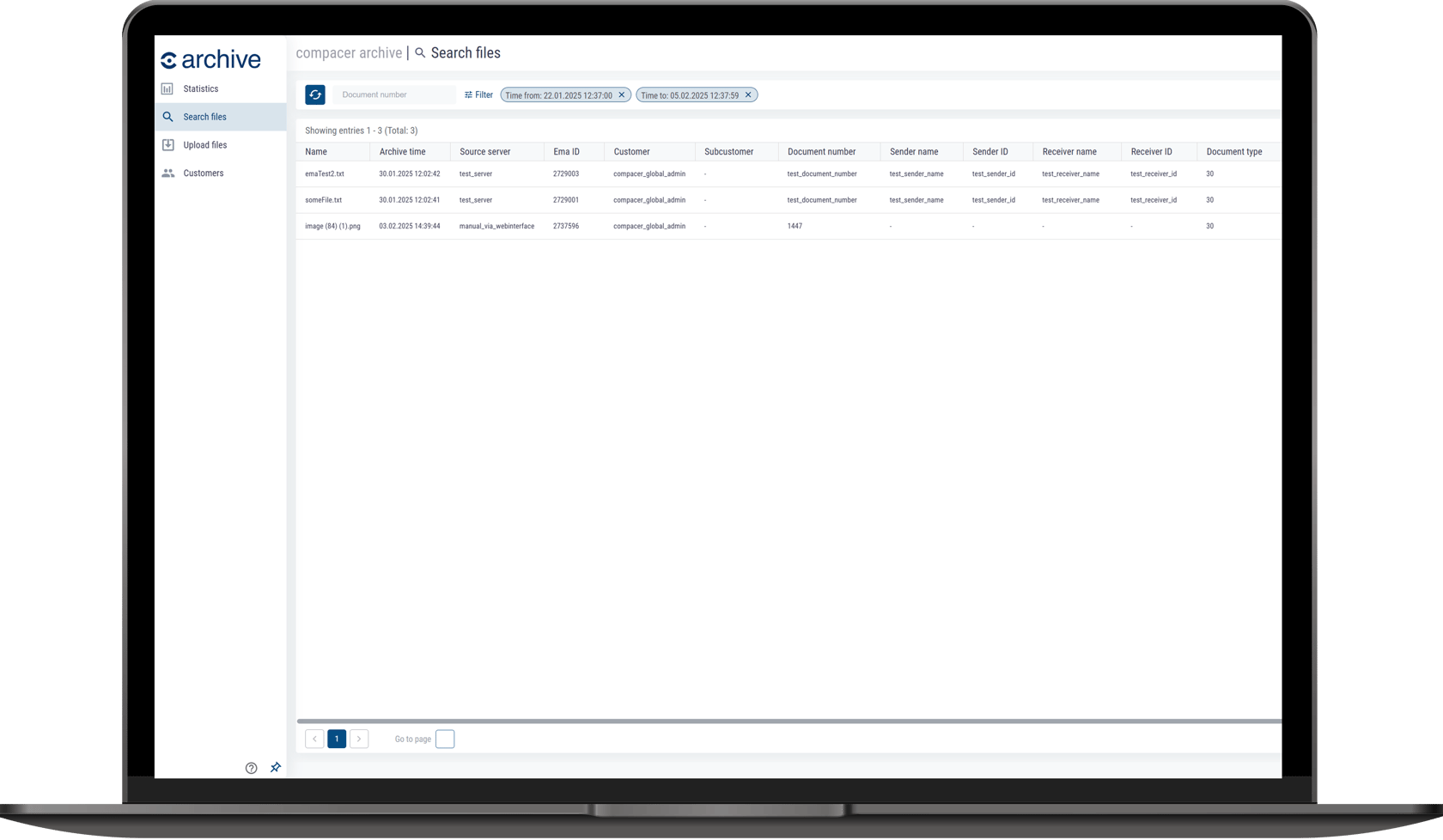Select the emaTest2.txt file row
Viewport: 1443px width, 840px height.
(x=788, y=174)
